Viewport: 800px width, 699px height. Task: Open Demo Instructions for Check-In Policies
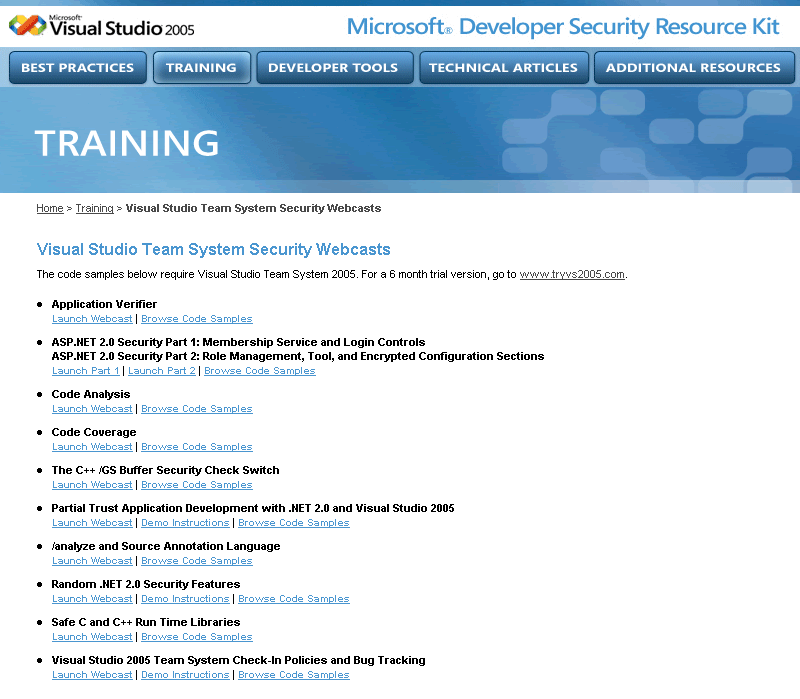pos(185,675)
